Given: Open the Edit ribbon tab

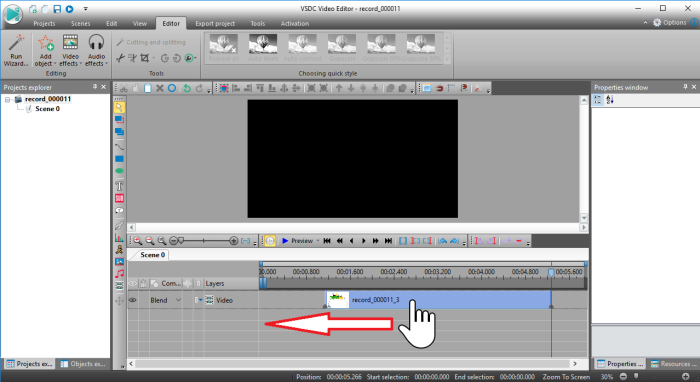Looking at the screenshot, I should (112, 23).
